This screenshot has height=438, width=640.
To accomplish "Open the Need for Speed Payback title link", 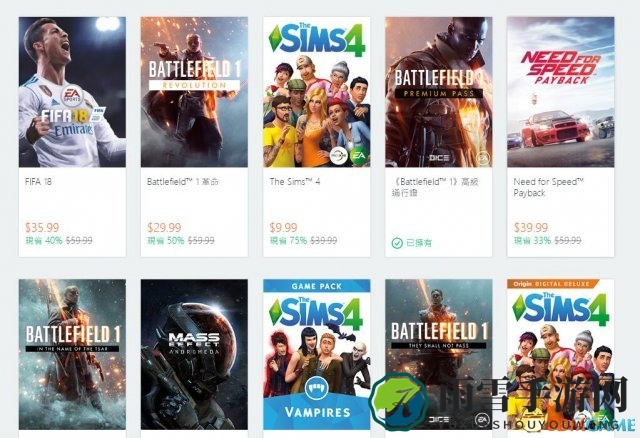I will 548,187.
